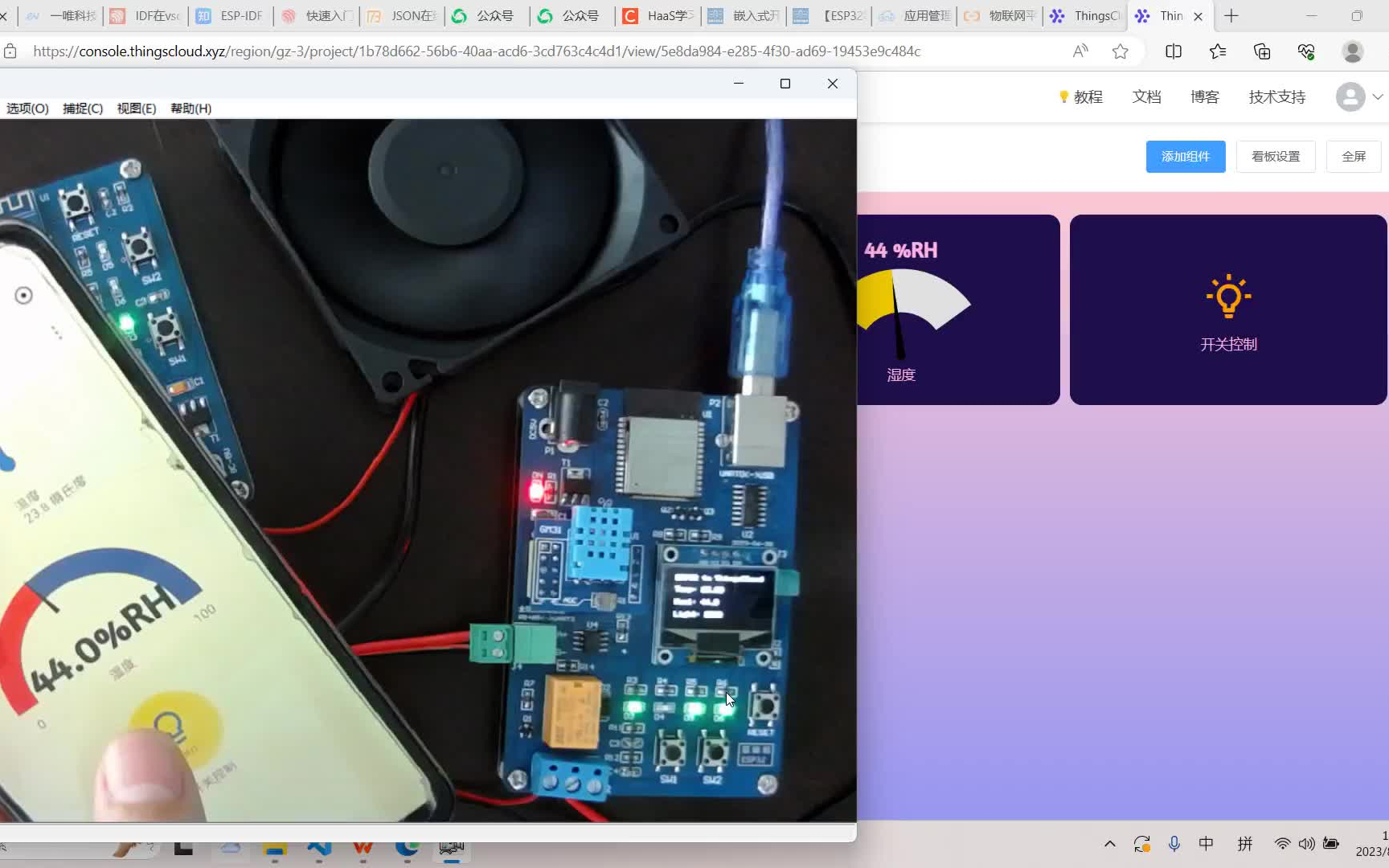Open File Explorer from taskbar
The image size is (1389, 868).
(275, 849)
